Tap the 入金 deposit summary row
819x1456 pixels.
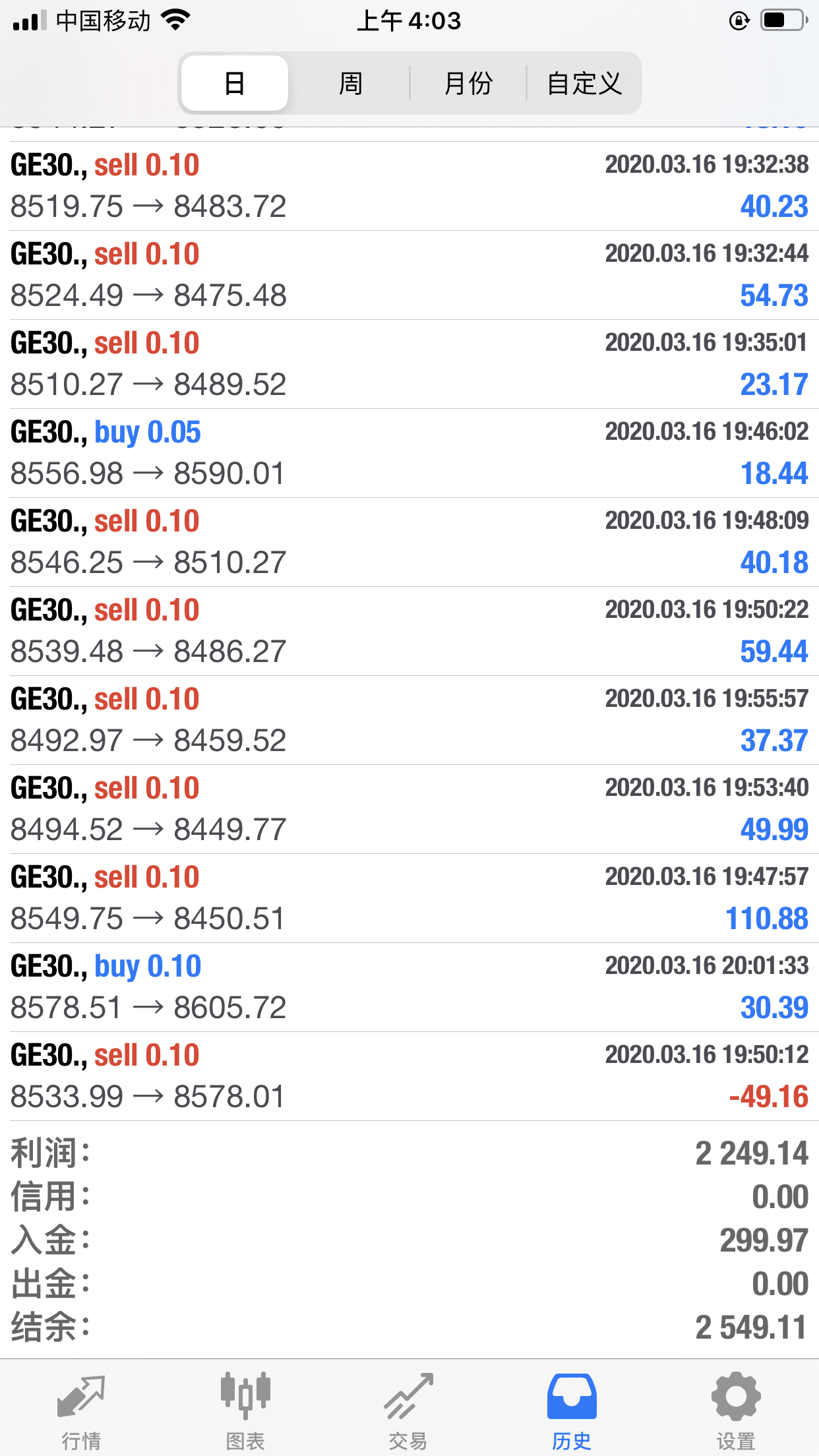coord(409,1240)
